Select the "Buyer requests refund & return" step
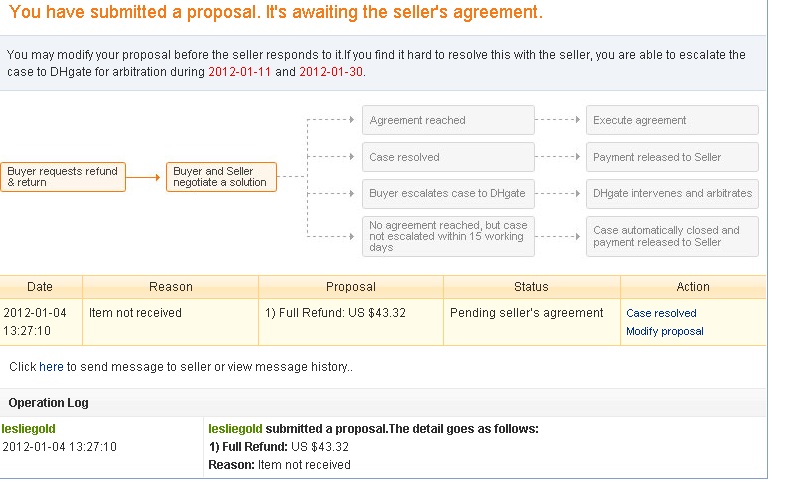 click(62, 177)
